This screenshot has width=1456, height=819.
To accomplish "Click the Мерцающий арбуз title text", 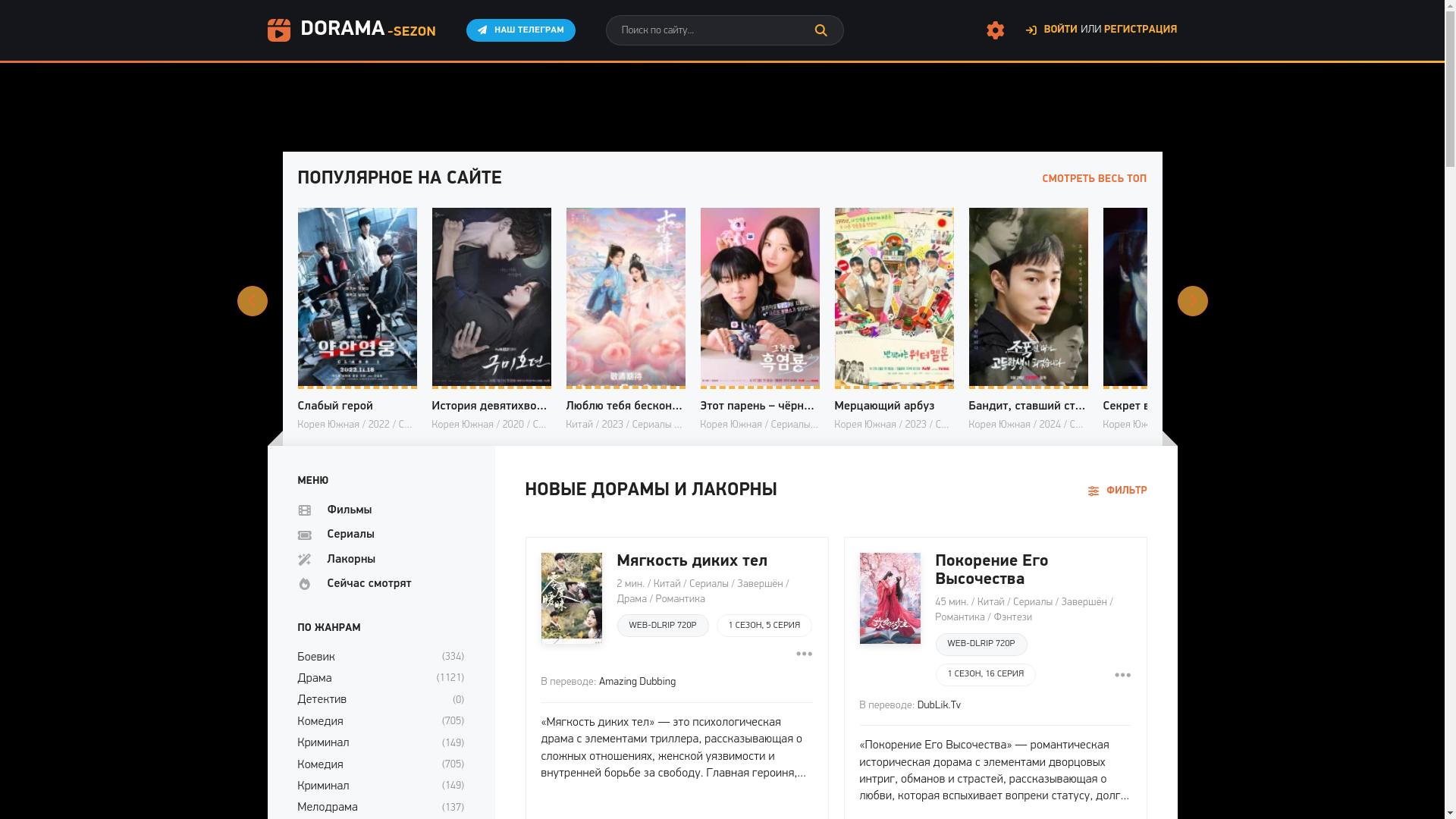I will 884,406.
